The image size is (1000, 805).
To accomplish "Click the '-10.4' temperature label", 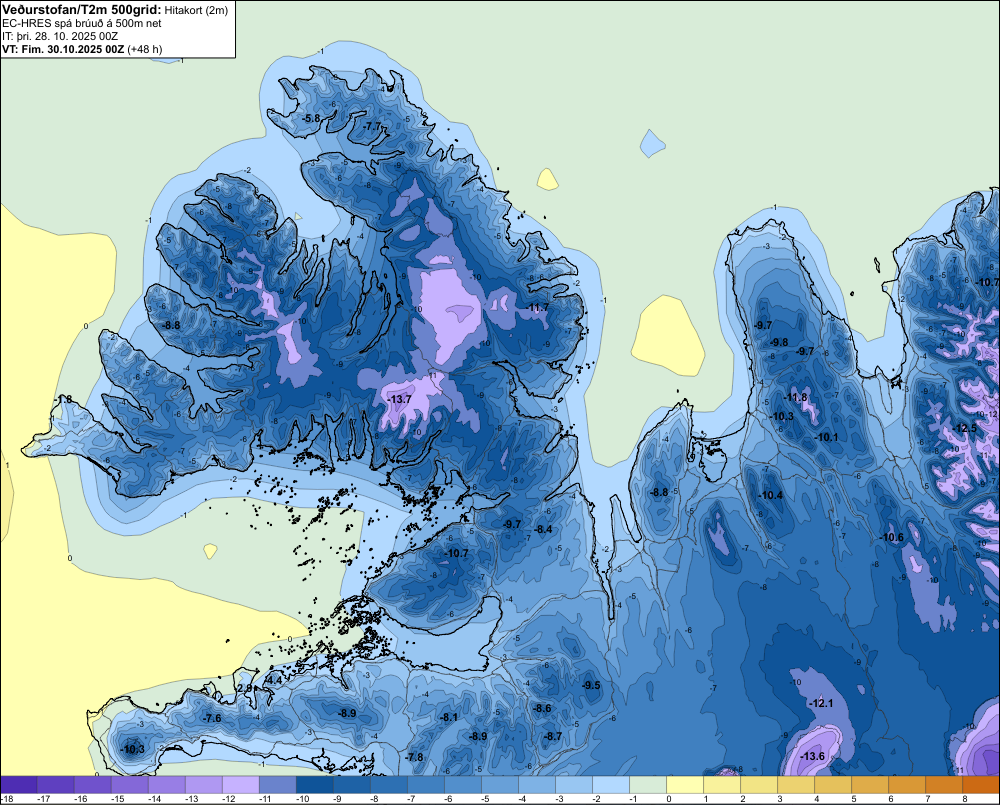I will click(x=770, y=495).
